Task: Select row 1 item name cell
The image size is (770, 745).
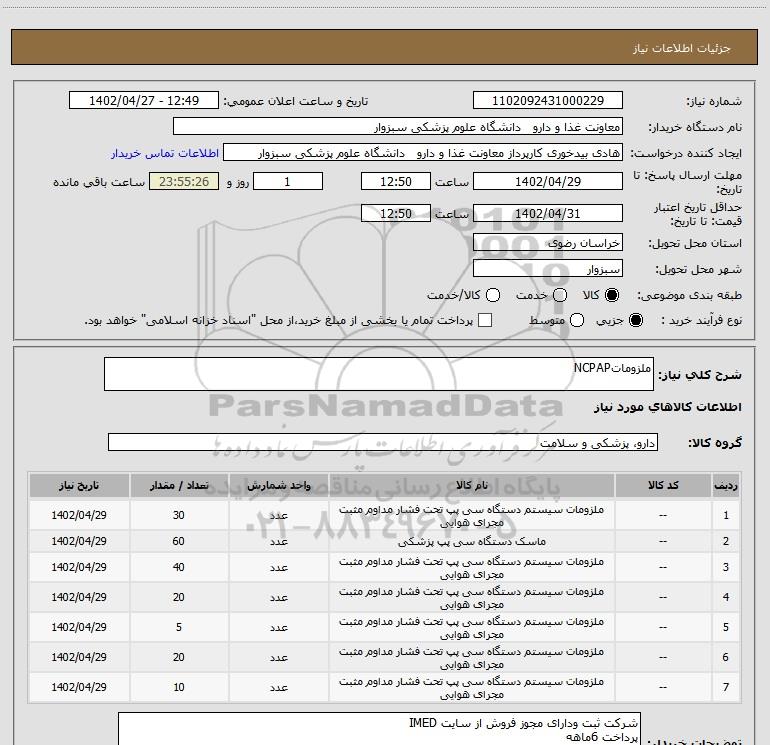Action: 472,515
